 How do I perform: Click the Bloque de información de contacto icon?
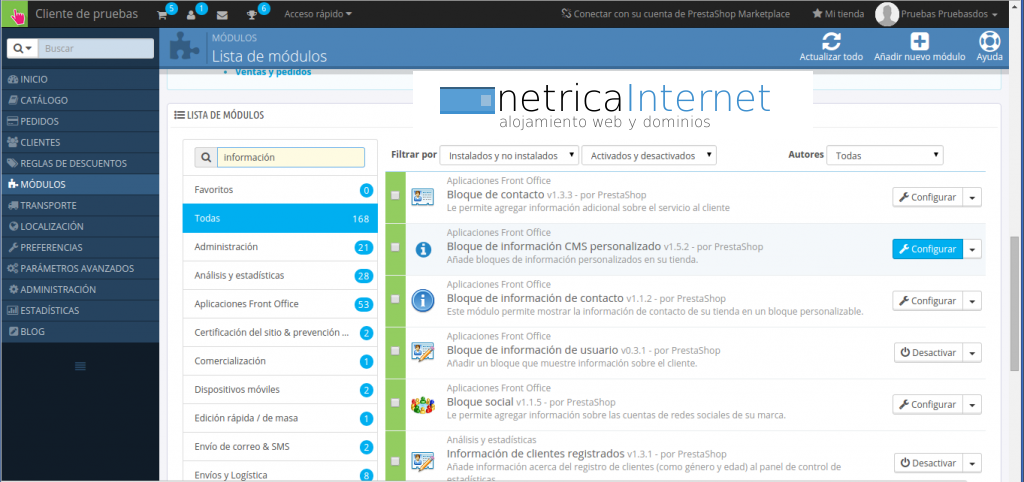point(423,300)
